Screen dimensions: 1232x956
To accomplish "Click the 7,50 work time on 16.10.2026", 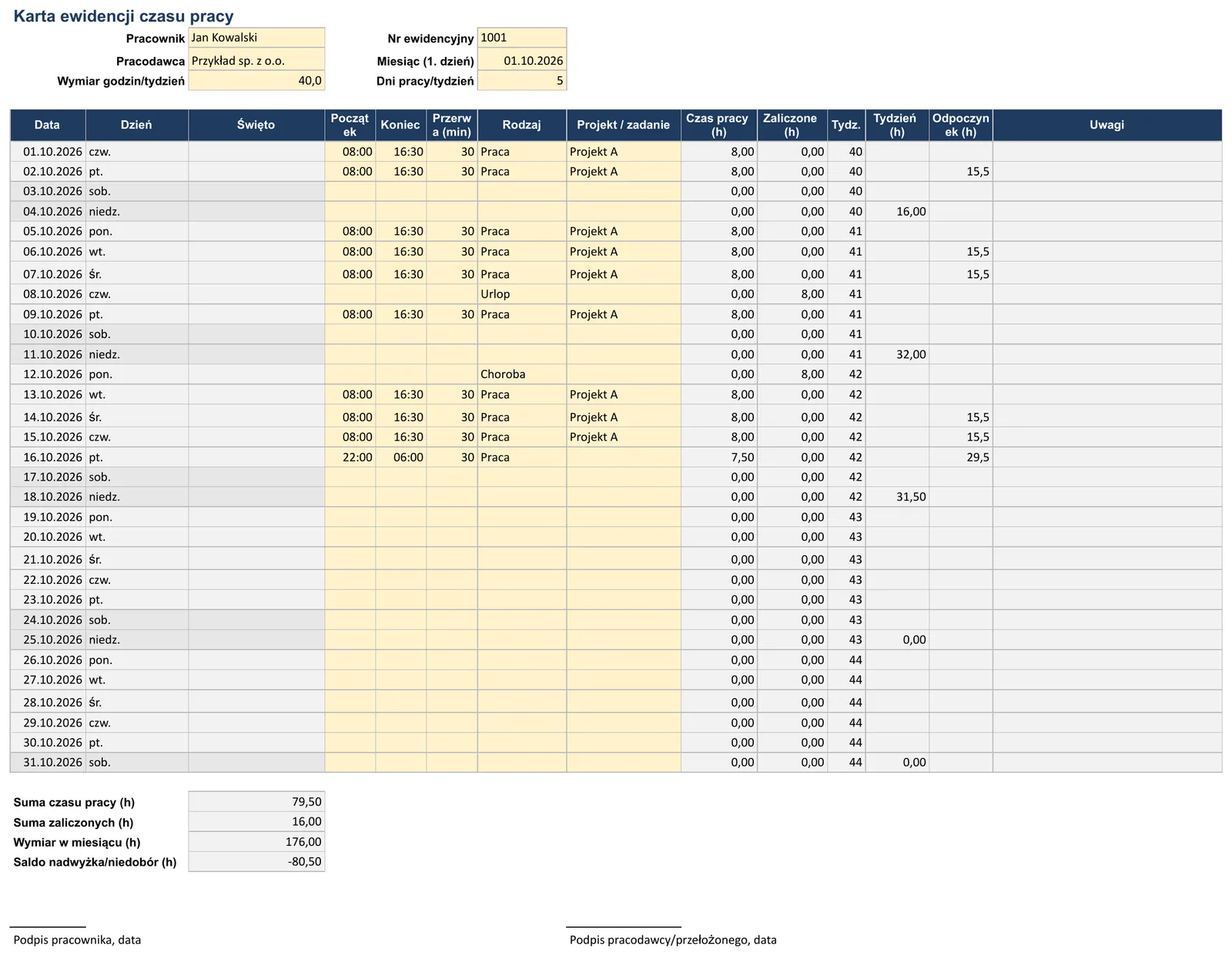I will point(719,458).
